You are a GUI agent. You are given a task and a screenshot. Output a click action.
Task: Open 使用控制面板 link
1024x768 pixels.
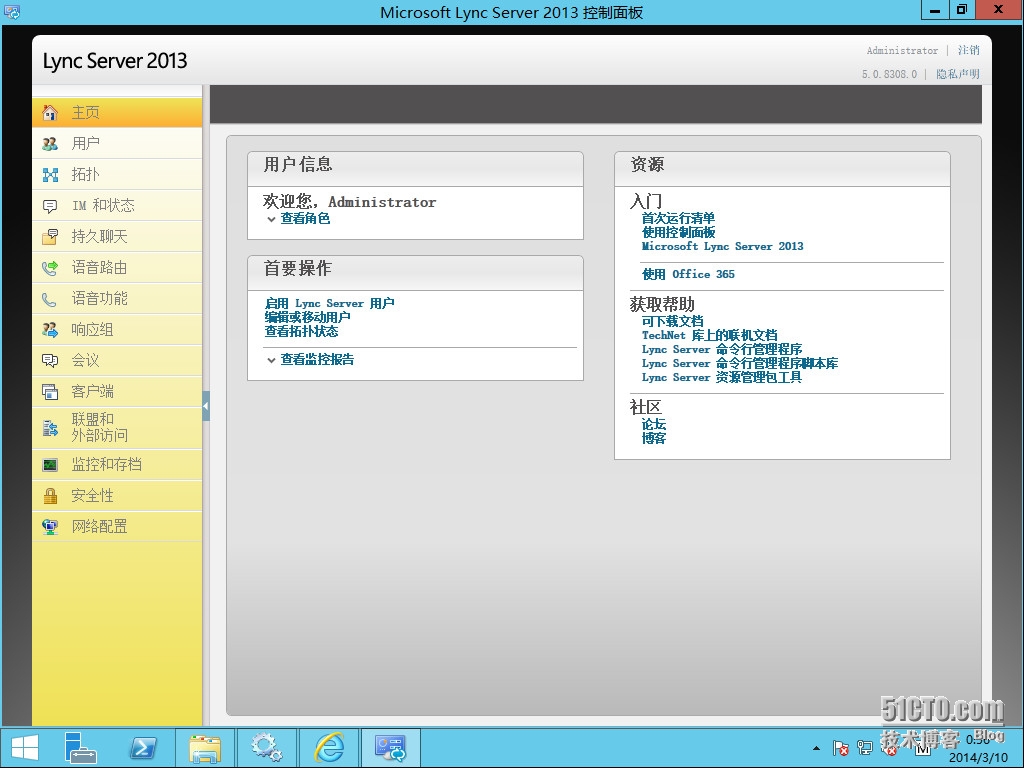[x=678, y=232]
